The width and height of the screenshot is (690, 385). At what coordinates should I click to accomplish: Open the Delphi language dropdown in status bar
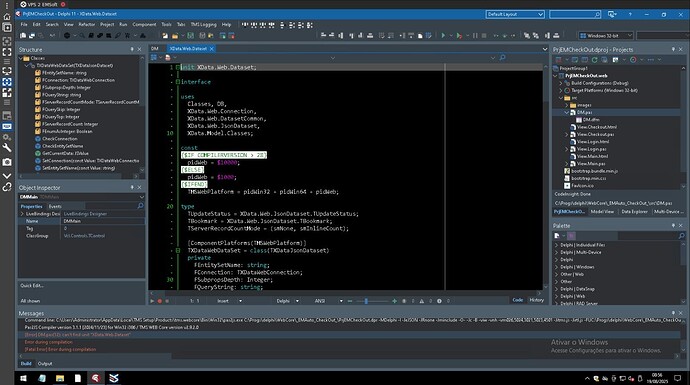pos(297,301)
